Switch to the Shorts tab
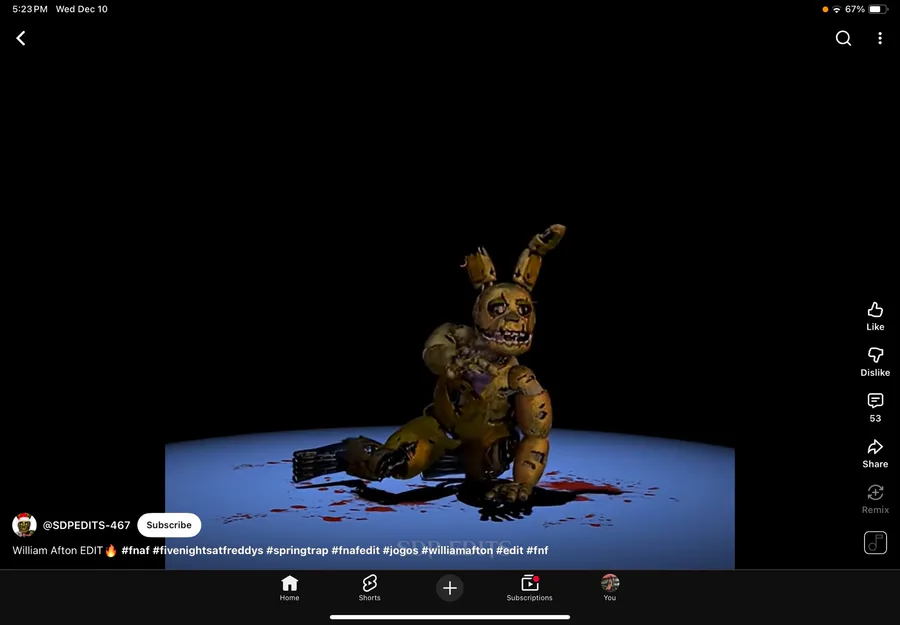900x625 pixels. (370, 588)
